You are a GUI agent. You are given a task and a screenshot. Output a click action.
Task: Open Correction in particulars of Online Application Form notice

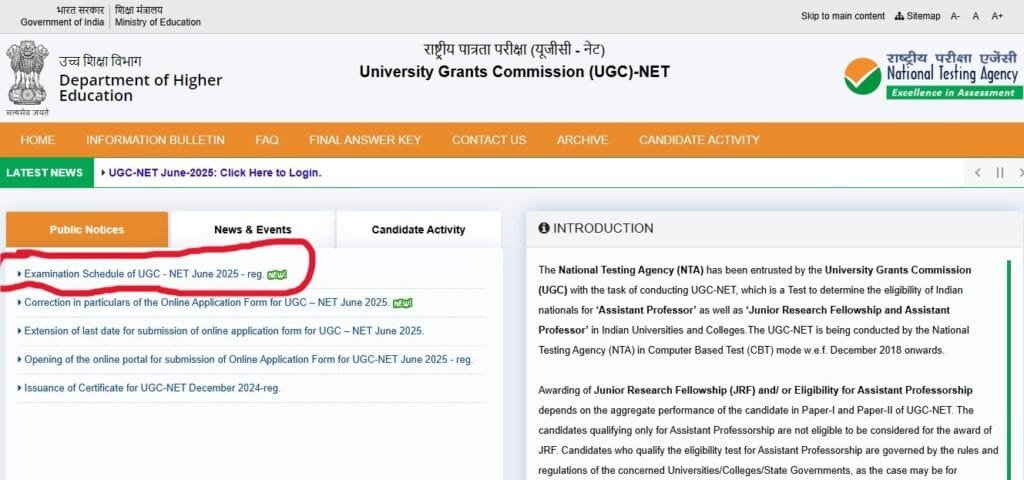pos(207,303)
